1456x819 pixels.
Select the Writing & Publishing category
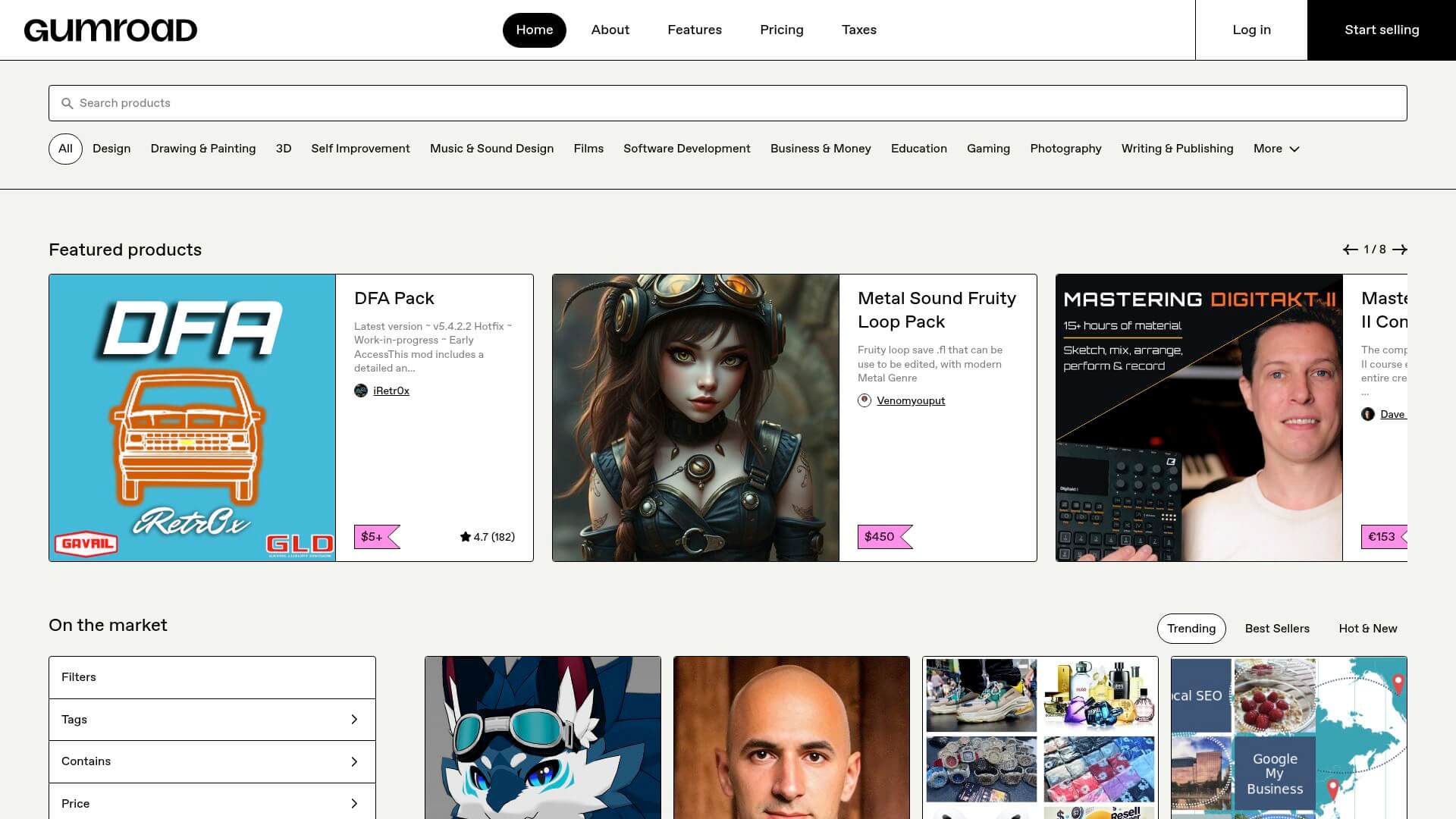click(x=1178, y=149)
